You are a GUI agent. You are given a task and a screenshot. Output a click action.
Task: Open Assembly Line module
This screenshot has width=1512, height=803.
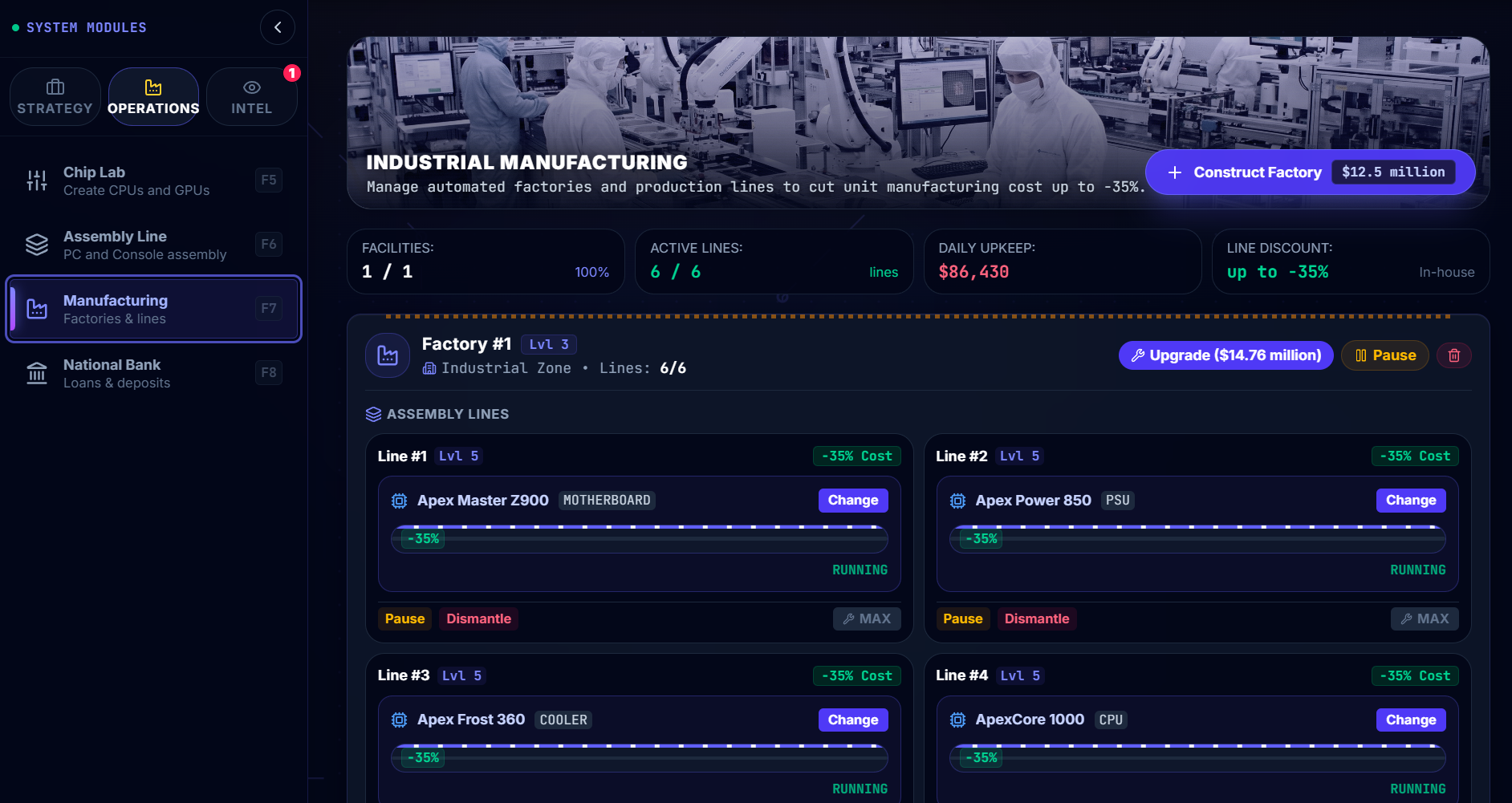[153, 245]
